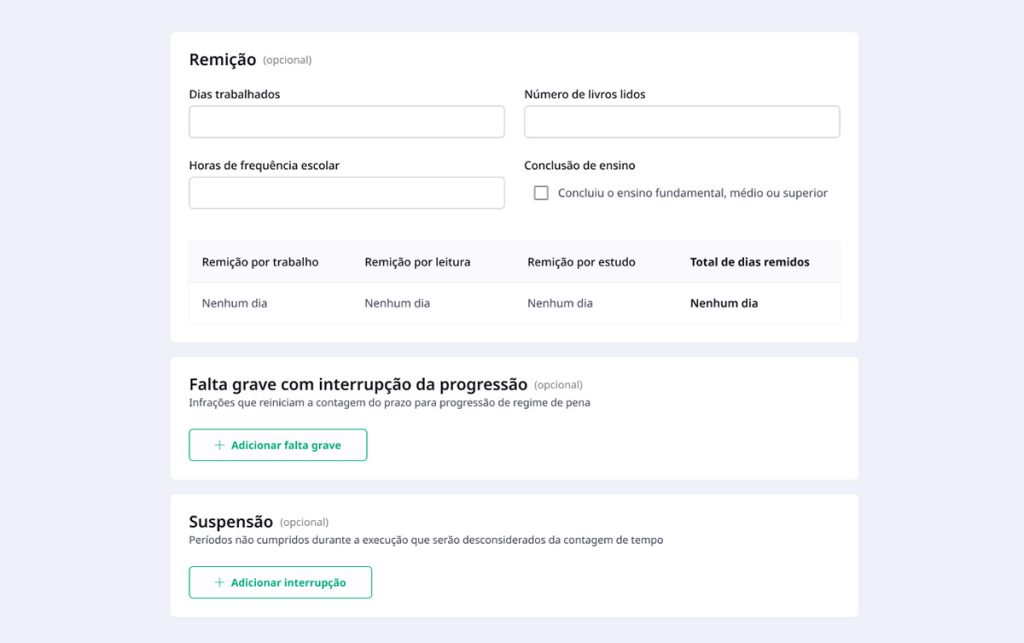Click the Remição section heading
This screenshot has height=643, width=1024.
(x=223, y=59)
